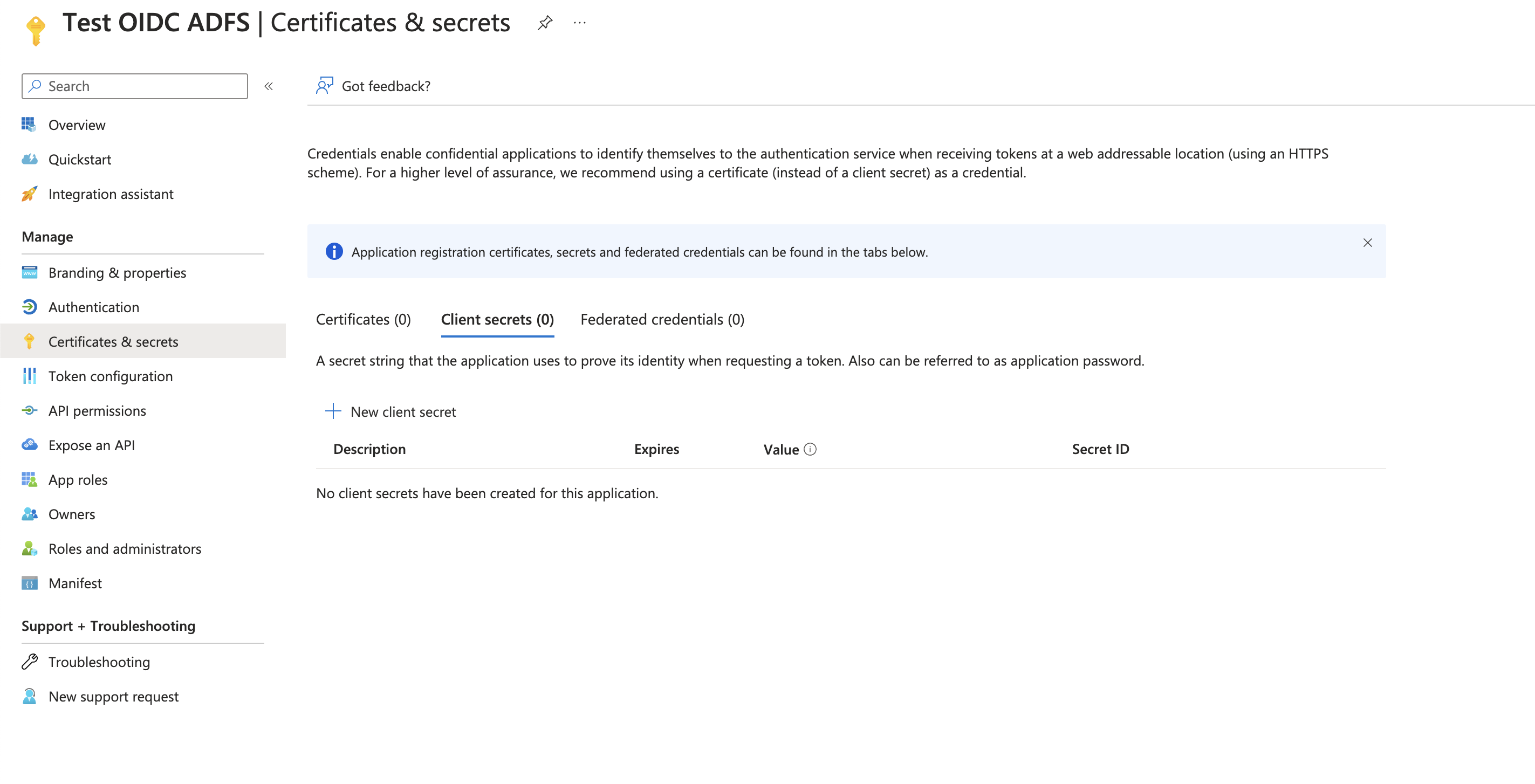Collapse the left navigation sidebar
This screenshot has height=784, width=1535.
point(268,86)
